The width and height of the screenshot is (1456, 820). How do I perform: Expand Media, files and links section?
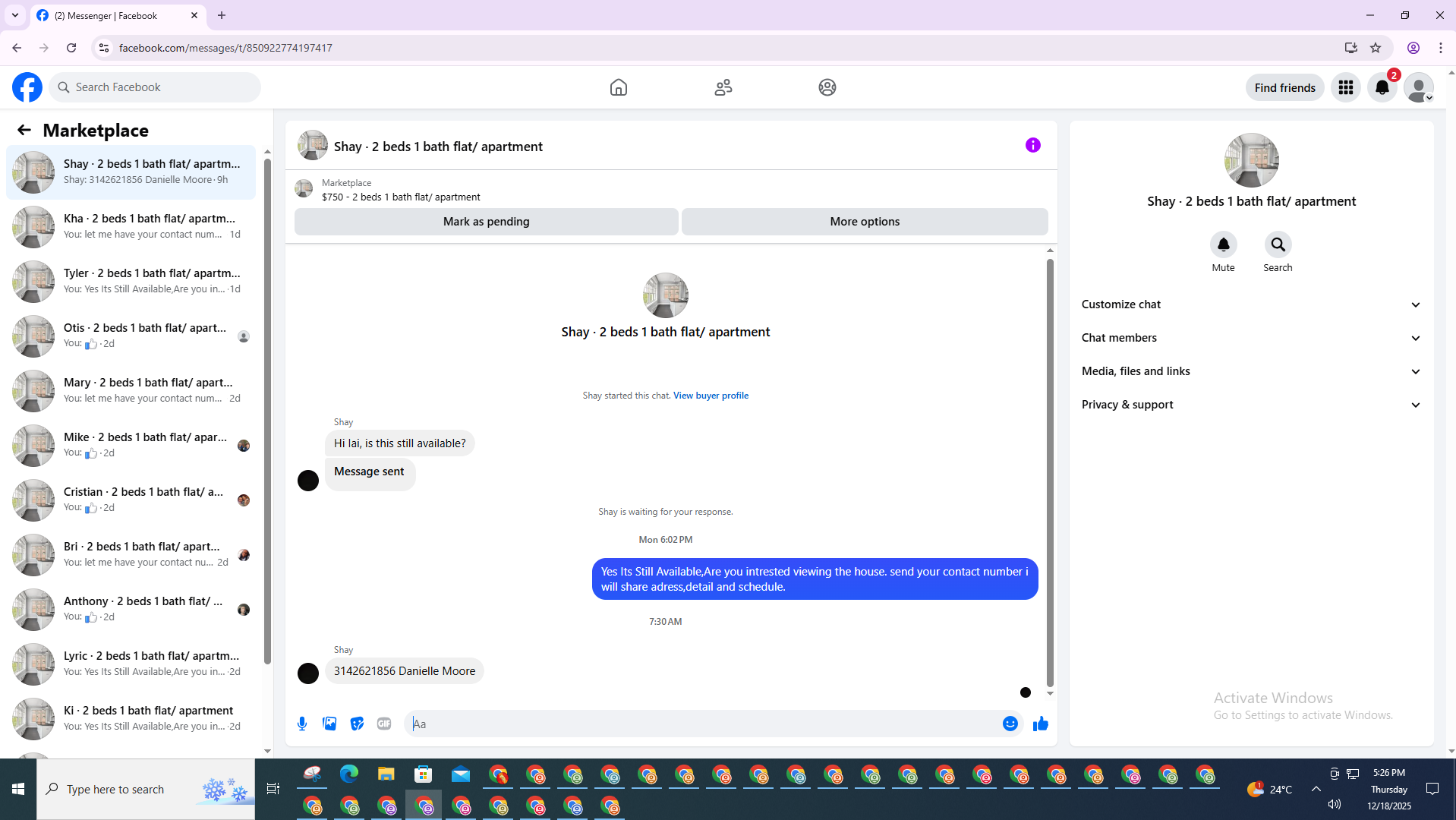click(x=1251, y=371)
